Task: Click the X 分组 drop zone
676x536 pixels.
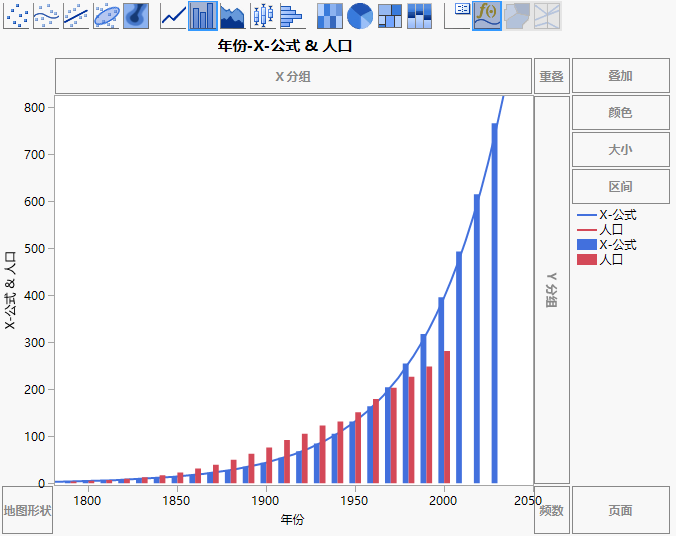Action: coord(293,76)
